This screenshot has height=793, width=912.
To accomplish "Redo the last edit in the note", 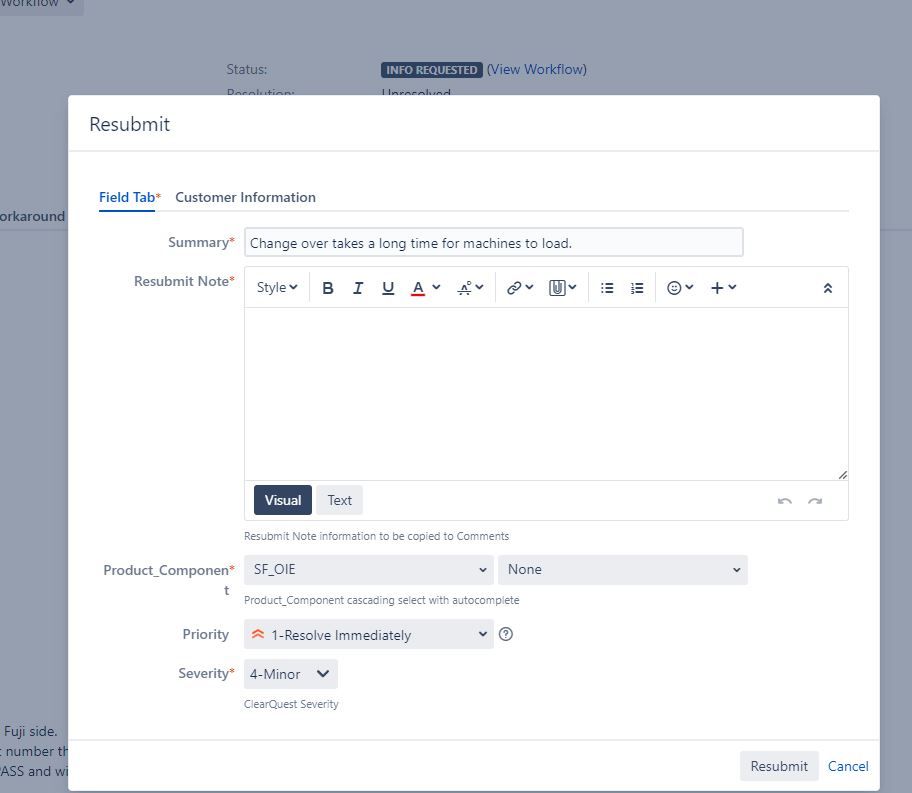I will (815, 501).
